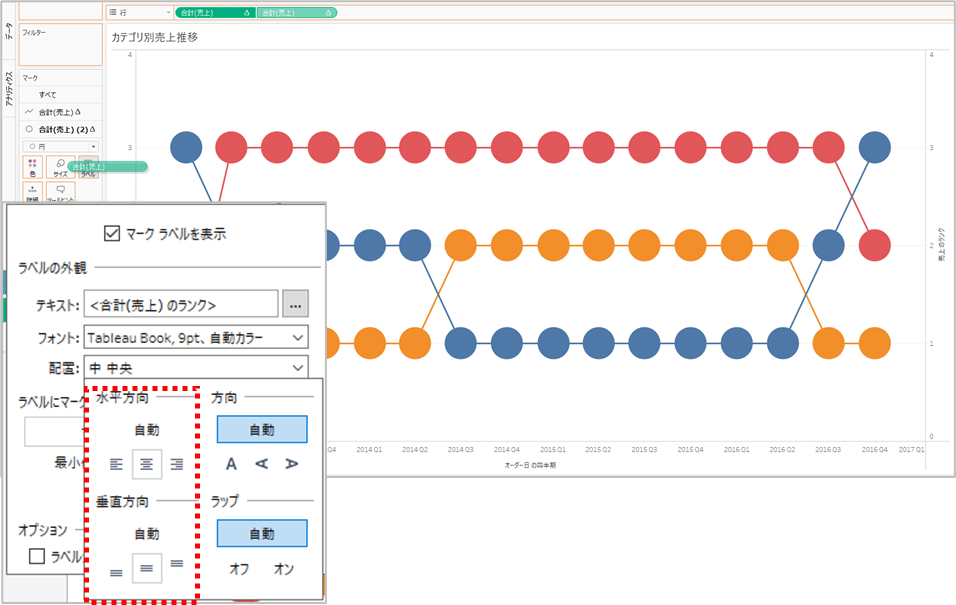Select the line mark 合計(売上) Δ row
The height and width of the screenshot is (605, 956).
[x=60, y=112]
